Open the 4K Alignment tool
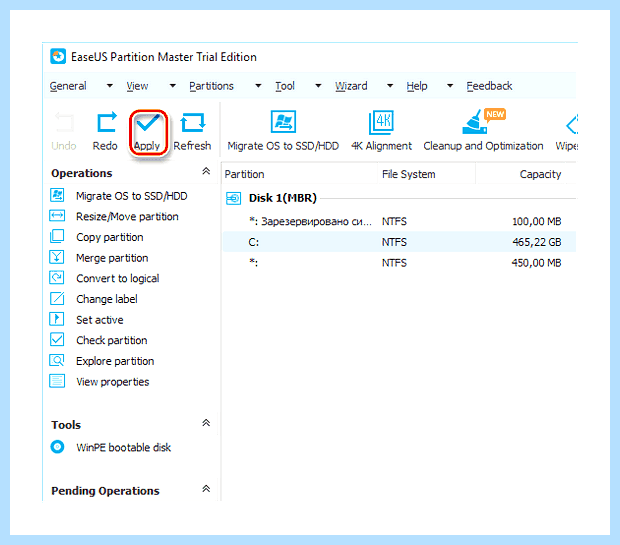This screenshot has height=545, width=620. [381, 122]
